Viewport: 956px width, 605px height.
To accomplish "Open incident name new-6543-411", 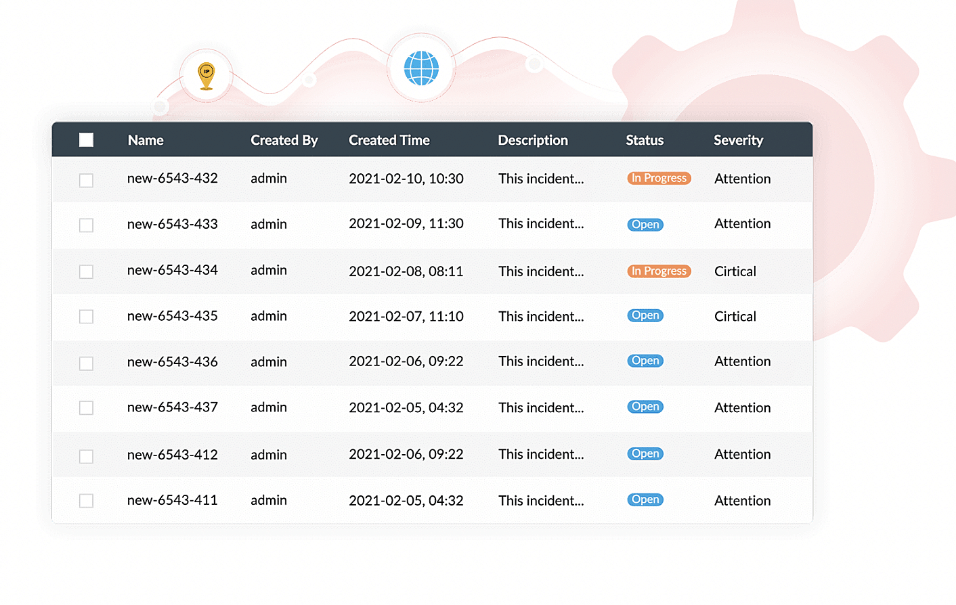I will pyautogui.click(x=172, y=500).
